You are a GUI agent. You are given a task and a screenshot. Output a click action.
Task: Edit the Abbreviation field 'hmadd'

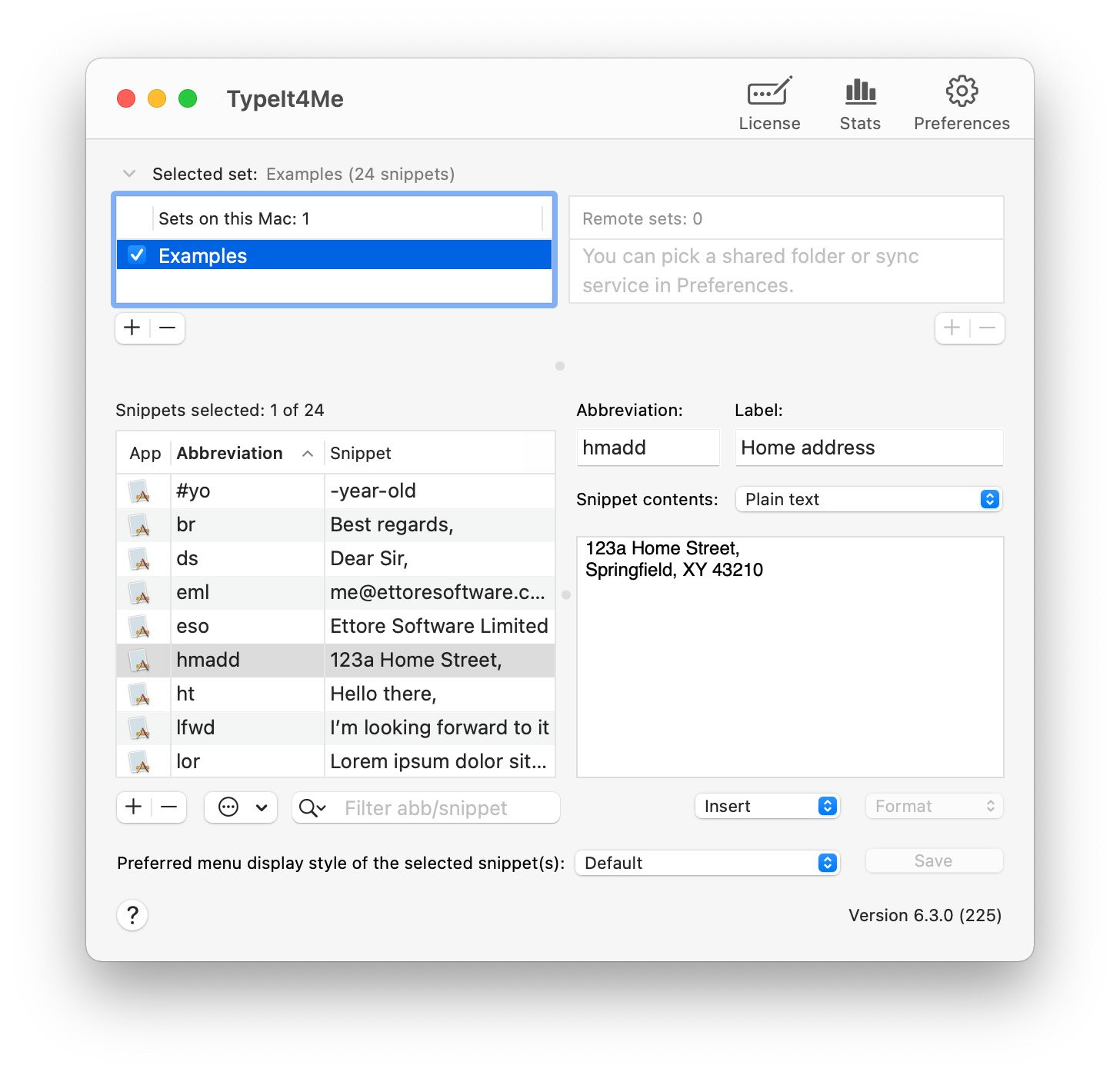pyautogui.click(x=648, y=448)
